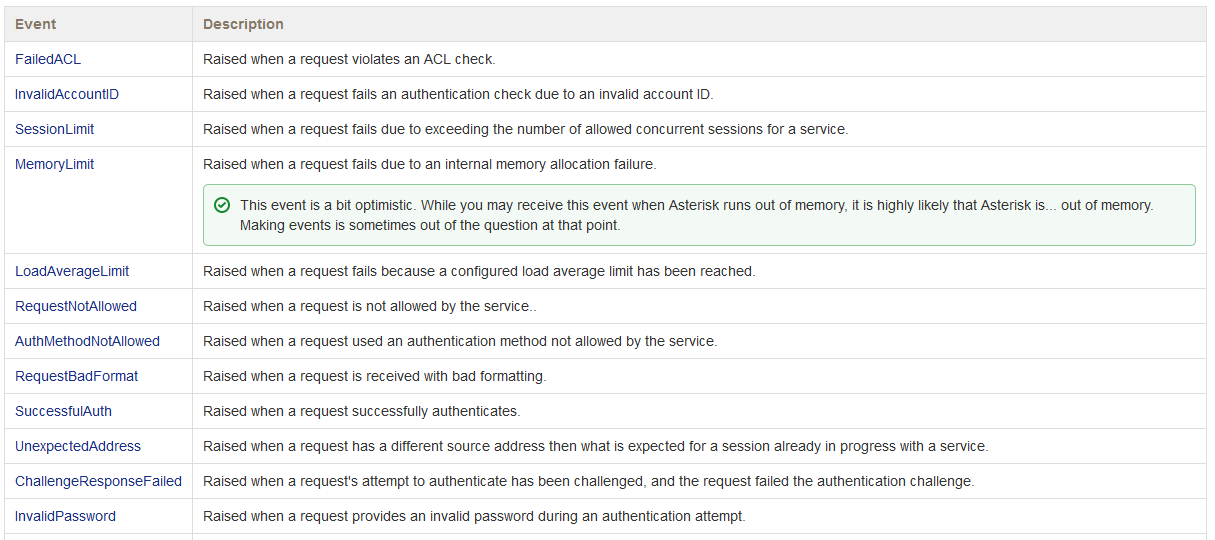Open the ChallengeResponseFailed event link
This screenshot has width=1215, height=540.
98,481
